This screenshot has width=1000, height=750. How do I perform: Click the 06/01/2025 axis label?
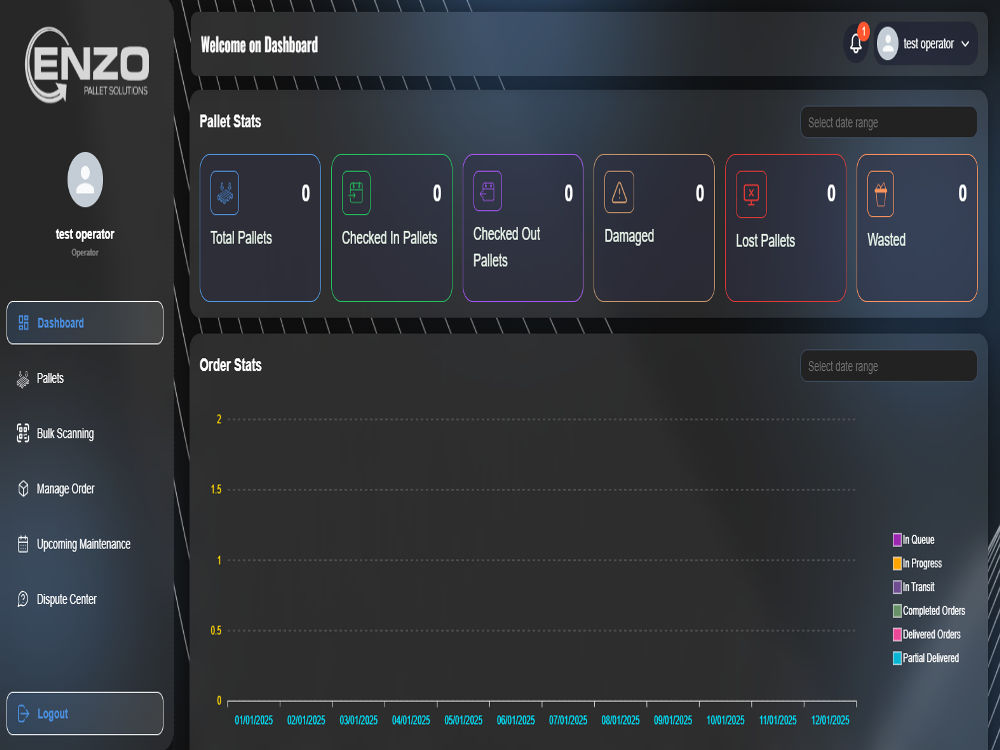pos(516,720)
